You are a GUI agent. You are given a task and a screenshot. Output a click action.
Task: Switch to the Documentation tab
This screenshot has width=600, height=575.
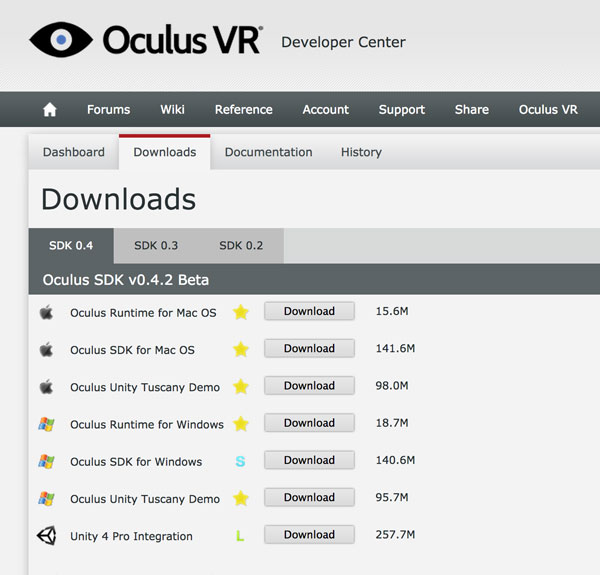(269, 152)
